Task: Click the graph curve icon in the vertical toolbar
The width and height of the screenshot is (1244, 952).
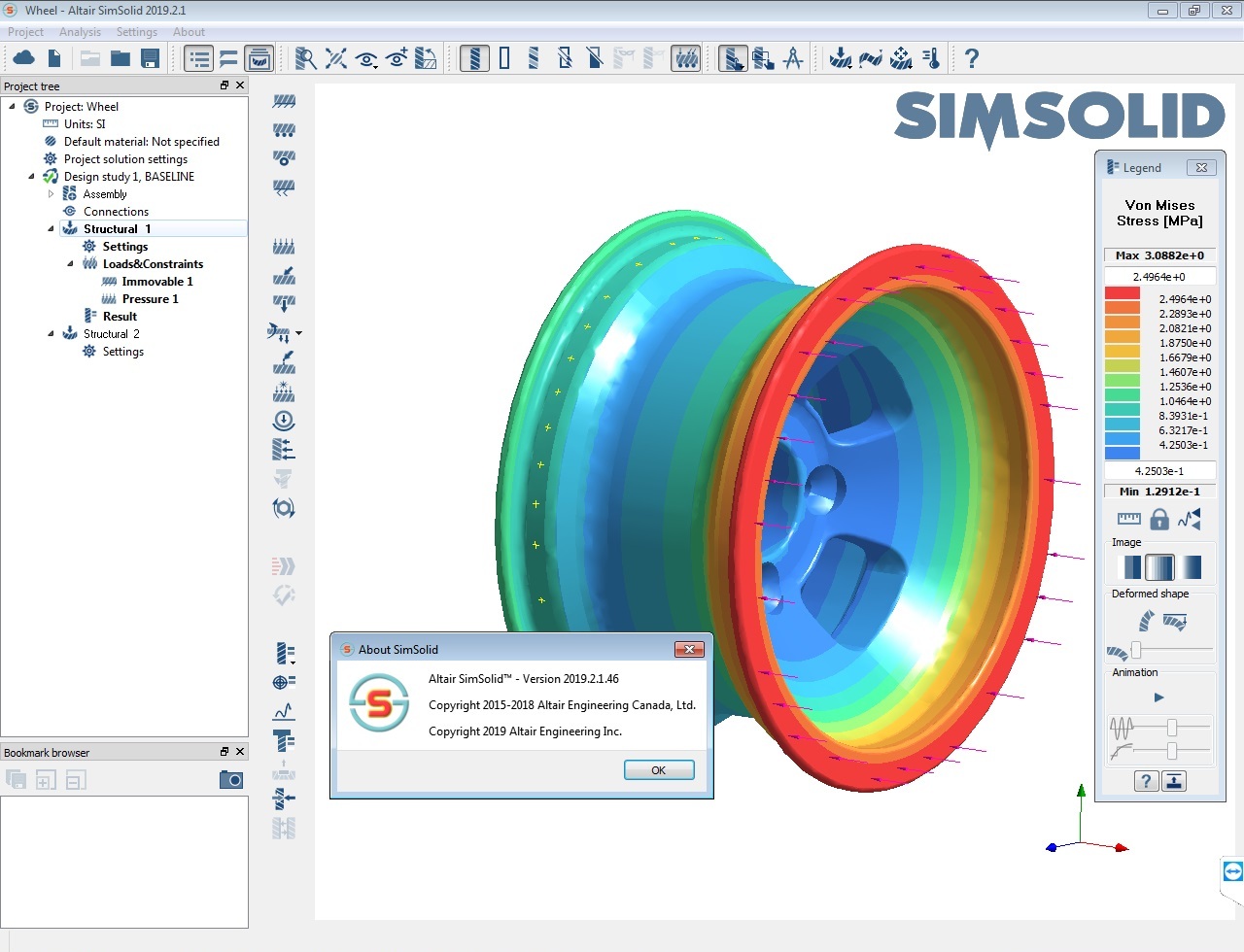Action: tap(284, 711)
